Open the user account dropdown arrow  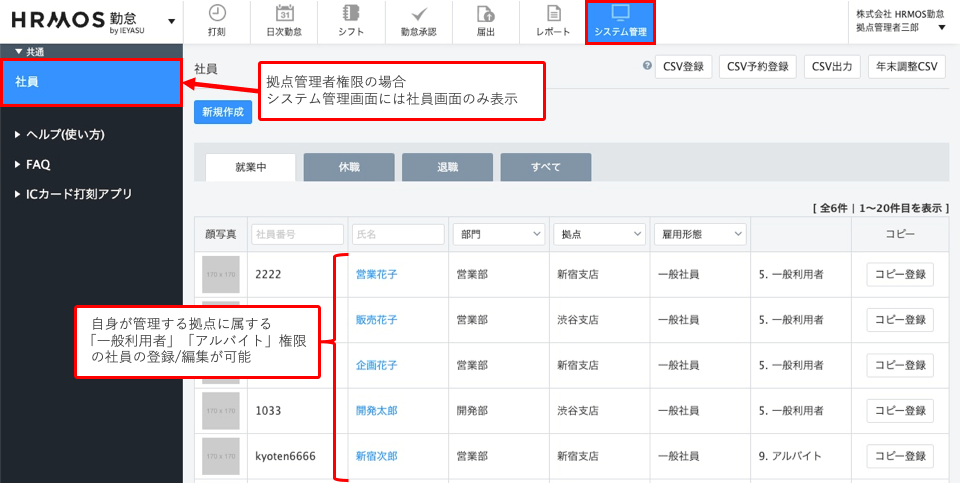tap(941, 27)
